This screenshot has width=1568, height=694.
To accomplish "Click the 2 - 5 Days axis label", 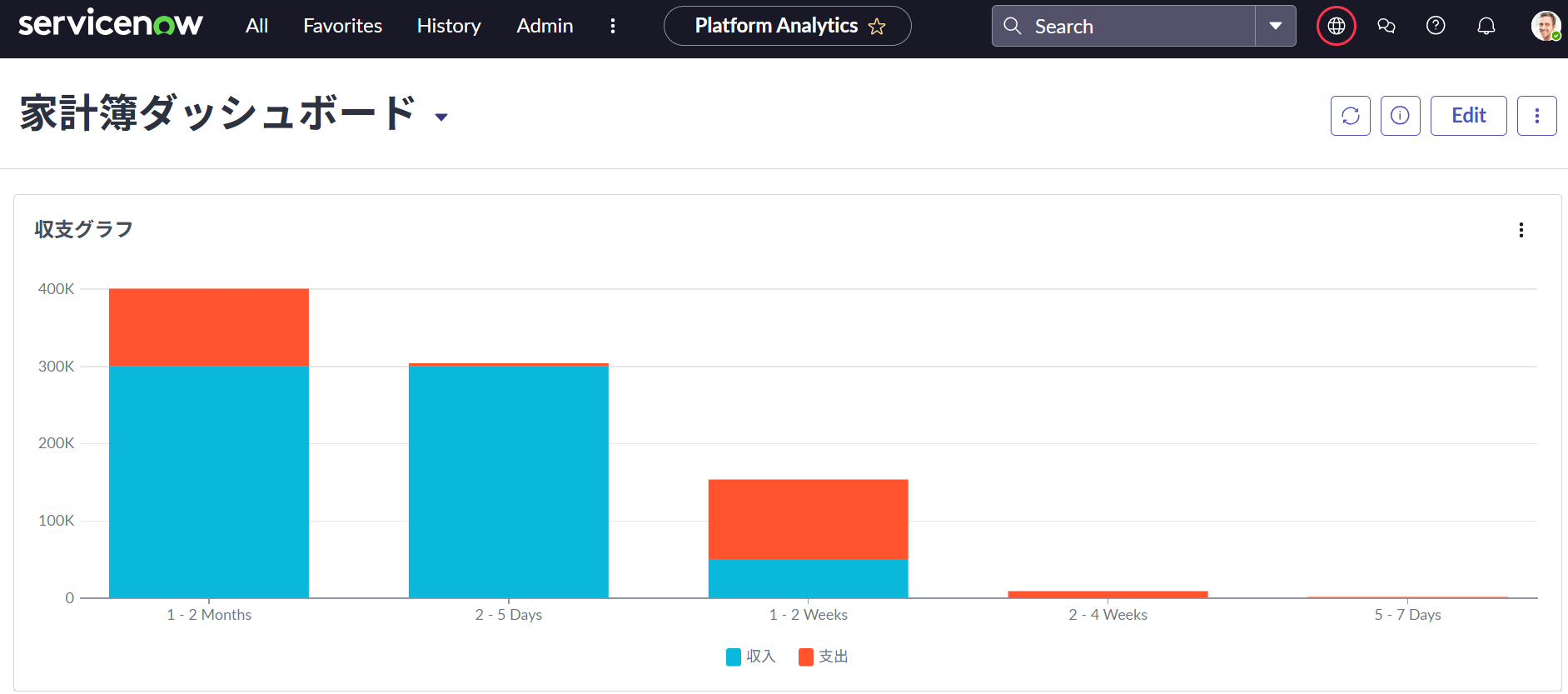I will click(x=509, y=615).
